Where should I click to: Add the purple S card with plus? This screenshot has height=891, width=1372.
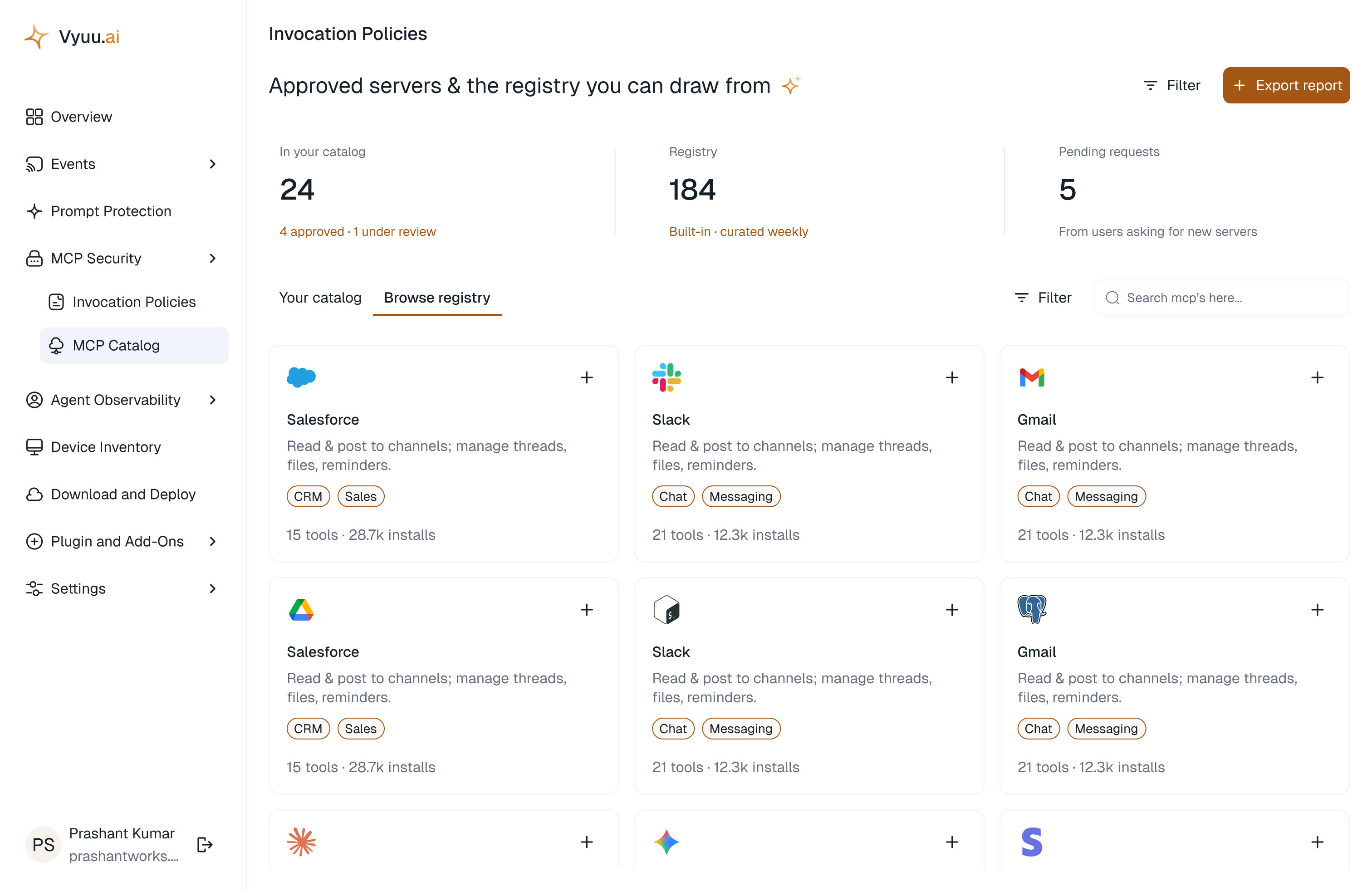click(1317, 842)
